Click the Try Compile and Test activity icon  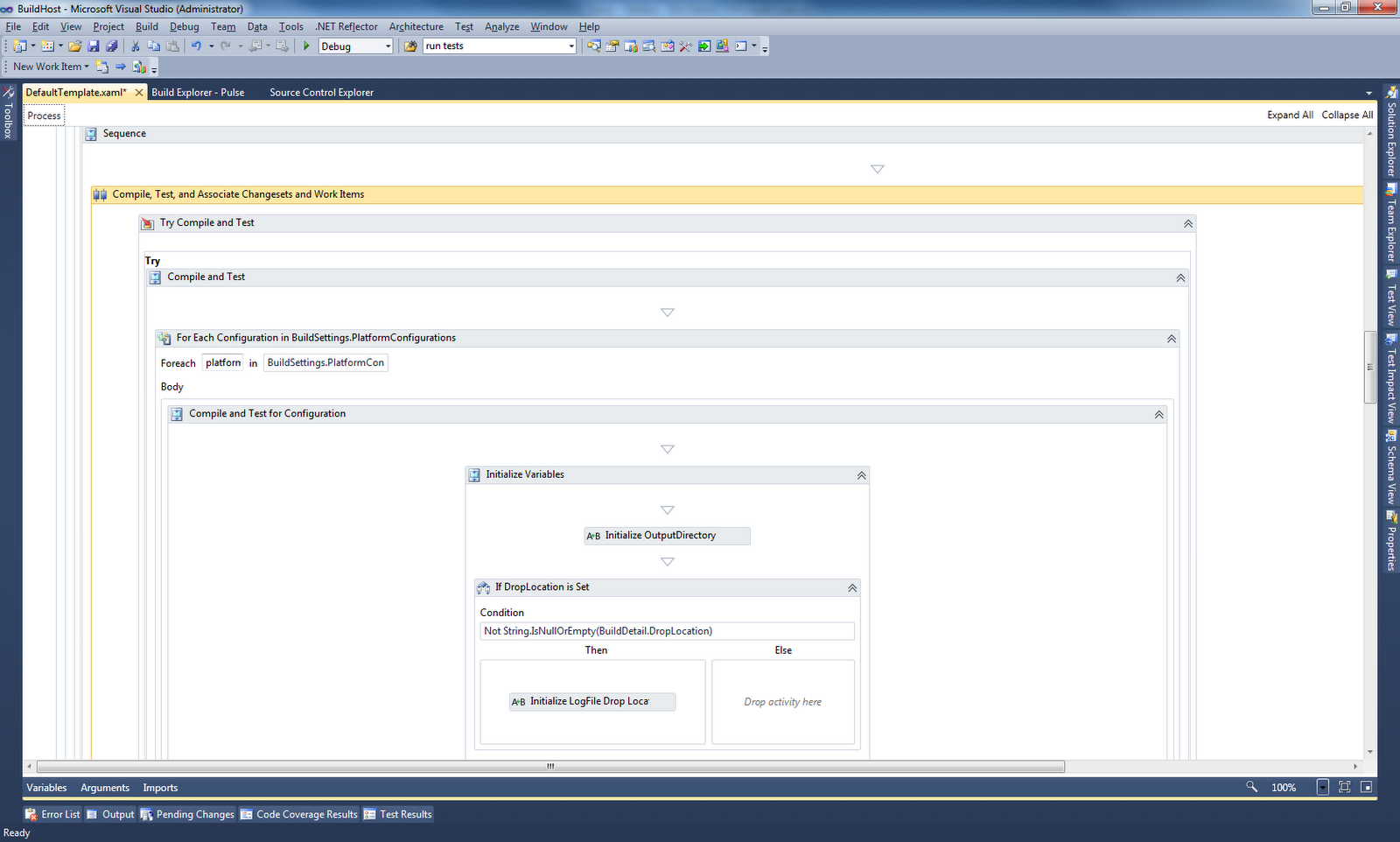(148, 223)
